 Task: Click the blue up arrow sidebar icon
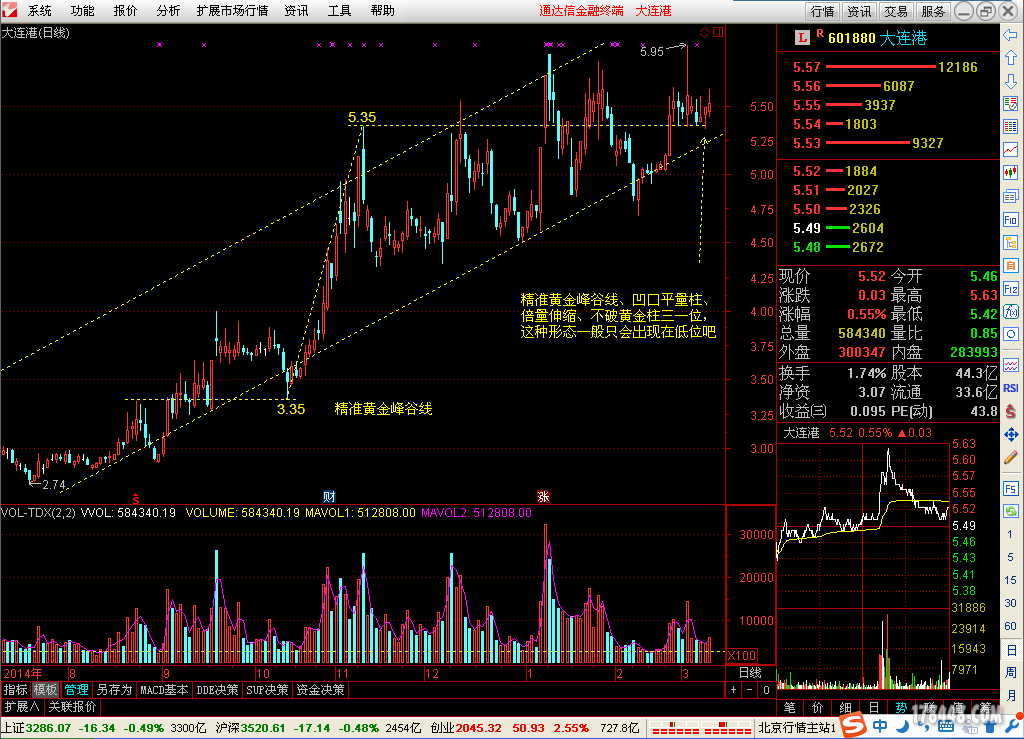click(1010, 58)
